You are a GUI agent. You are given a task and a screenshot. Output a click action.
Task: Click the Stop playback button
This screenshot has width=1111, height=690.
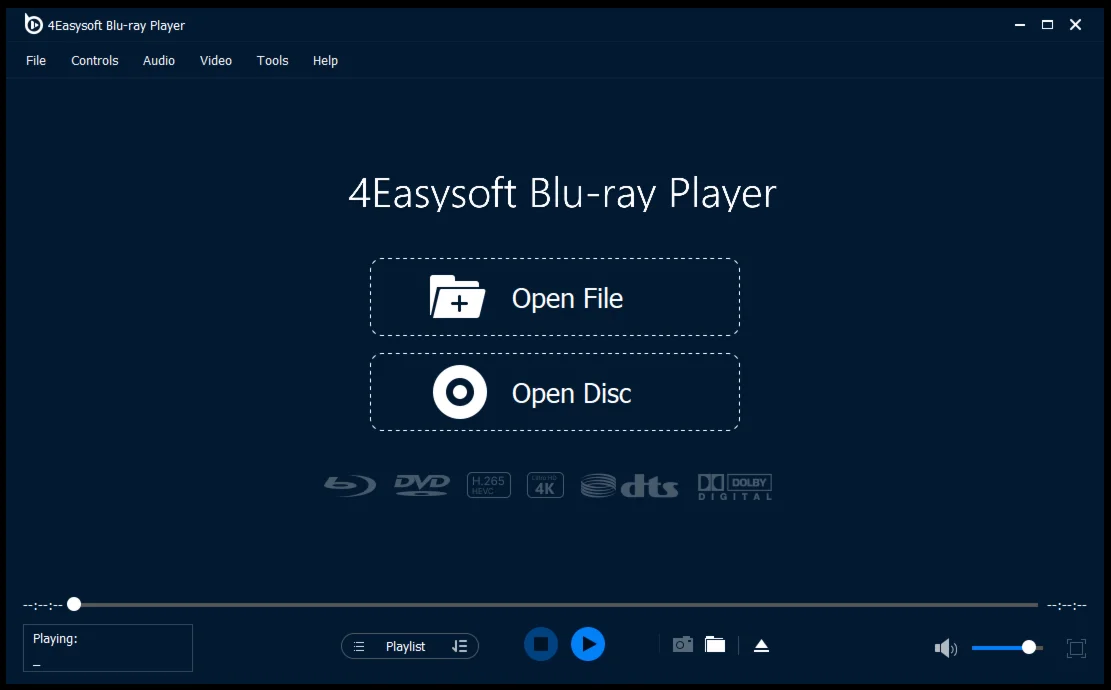click(x=541, y=645)
